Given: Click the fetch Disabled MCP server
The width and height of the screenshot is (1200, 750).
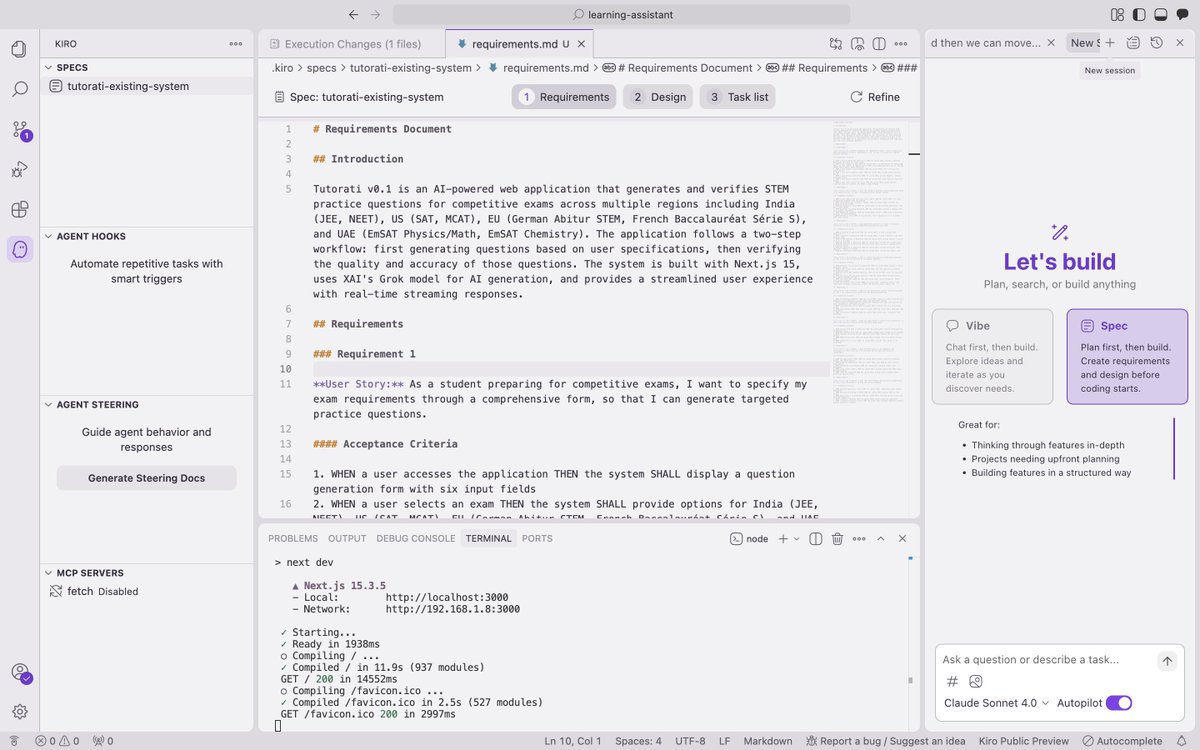Looking at the screenshot, I should point(147,591).
